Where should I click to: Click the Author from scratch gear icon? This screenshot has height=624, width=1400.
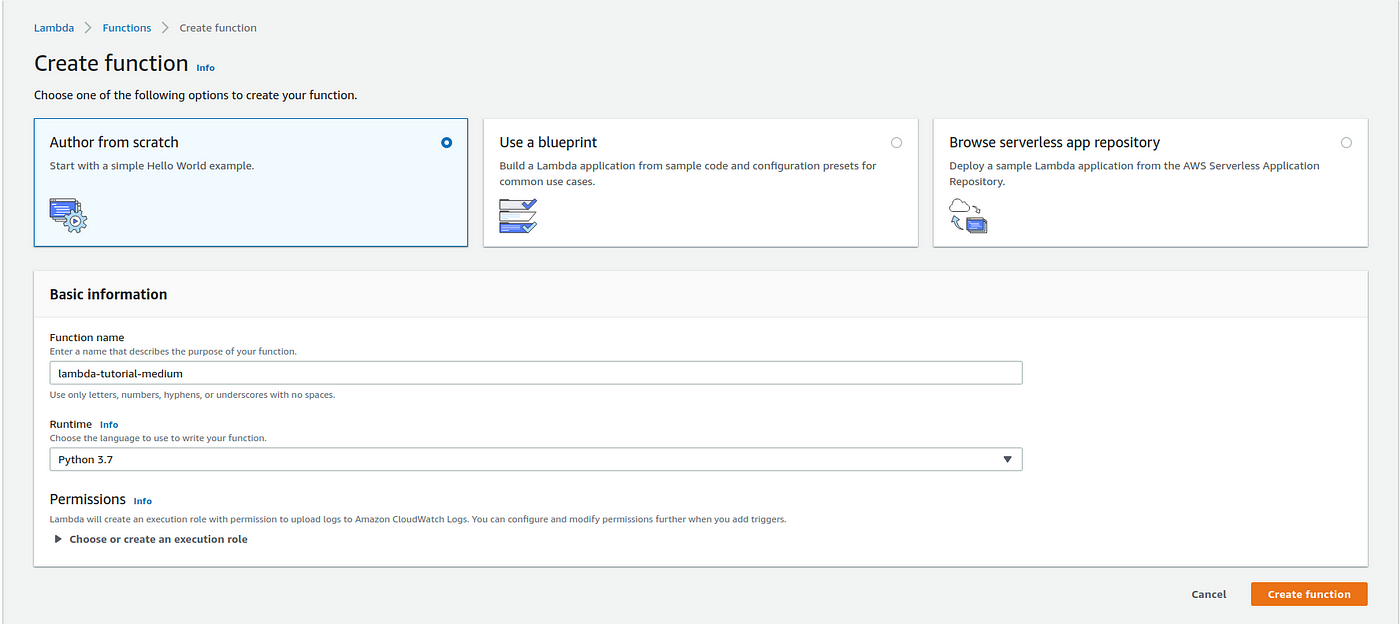[x=68, y=216]
